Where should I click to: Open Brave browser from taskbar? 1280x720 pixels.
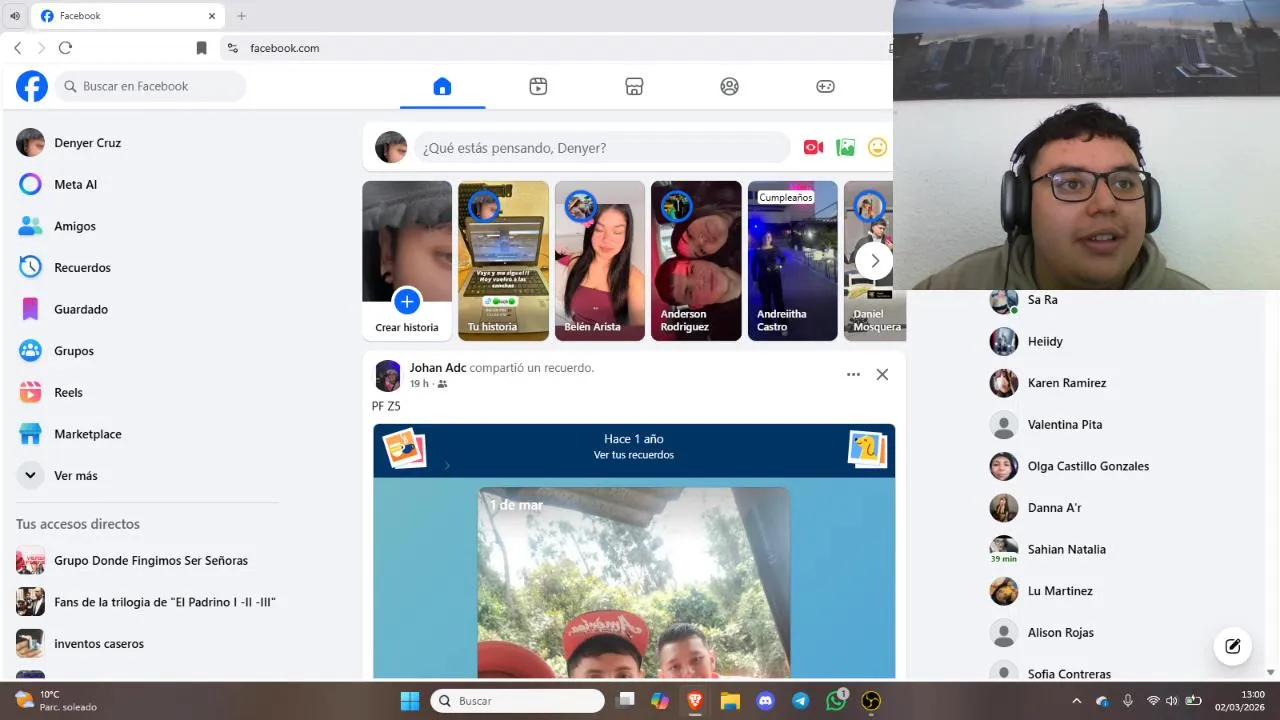695,701
